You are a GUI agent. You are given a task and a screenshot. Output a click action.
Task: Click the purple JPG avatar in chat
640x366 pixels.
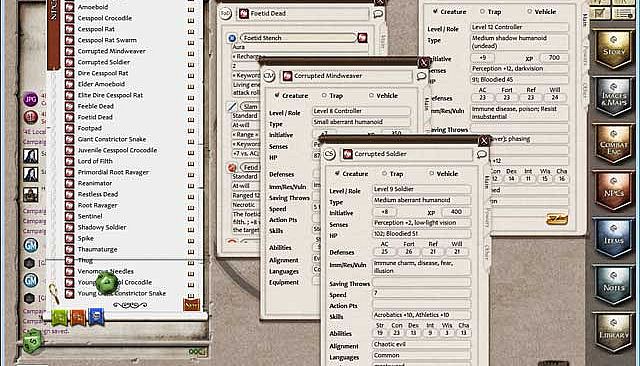click(x=31, y=99)
